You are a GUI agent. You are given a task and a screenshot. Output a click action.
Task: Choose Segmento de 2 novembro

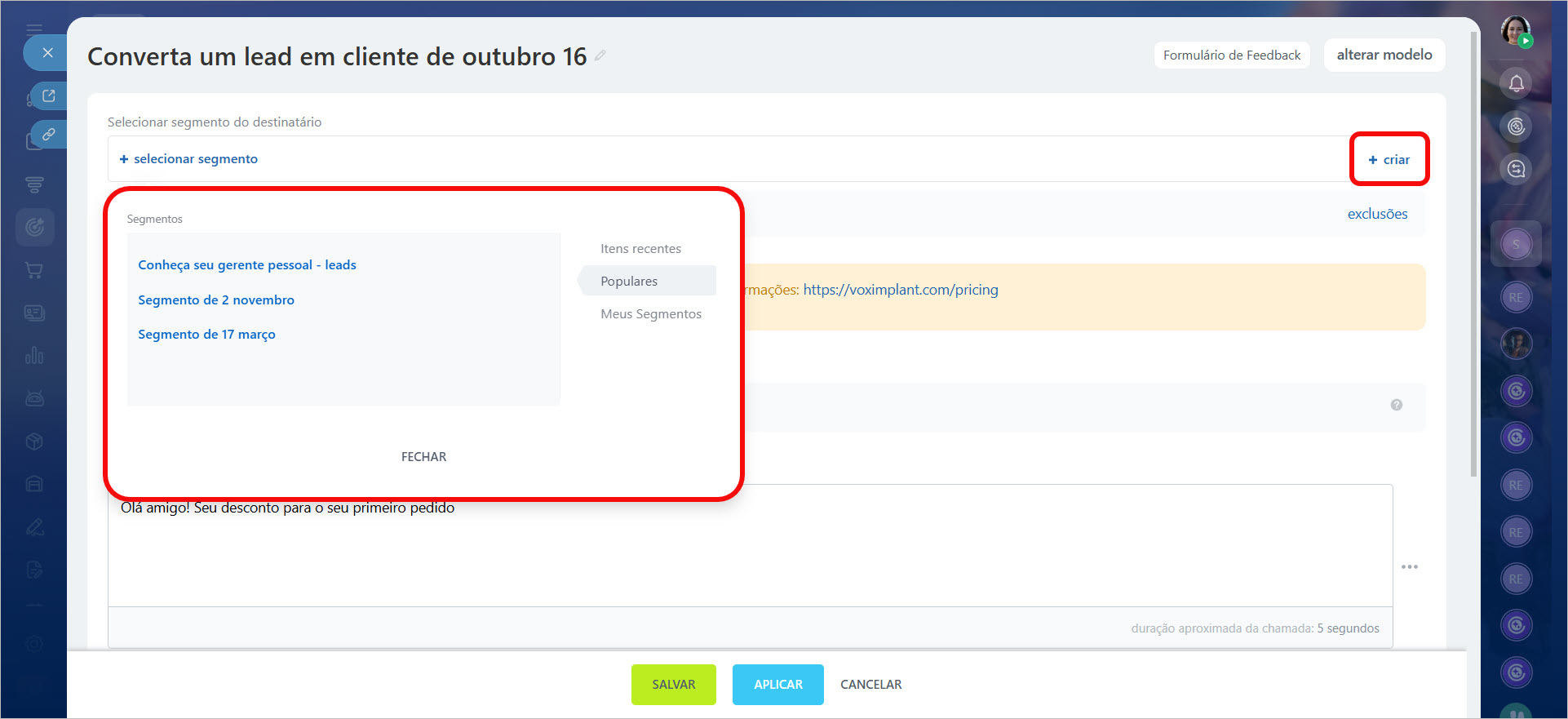coord(216,300)
